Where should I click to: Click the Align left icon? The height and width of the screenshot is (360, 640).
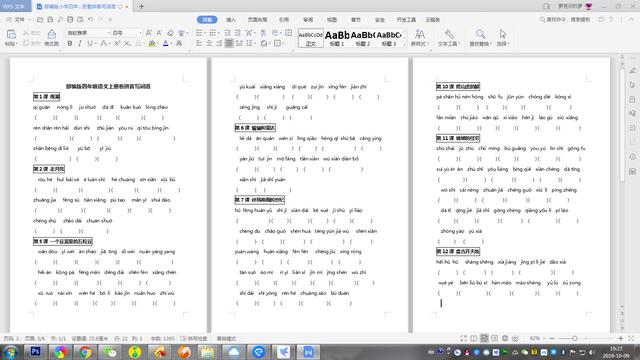tap(199, 43)
